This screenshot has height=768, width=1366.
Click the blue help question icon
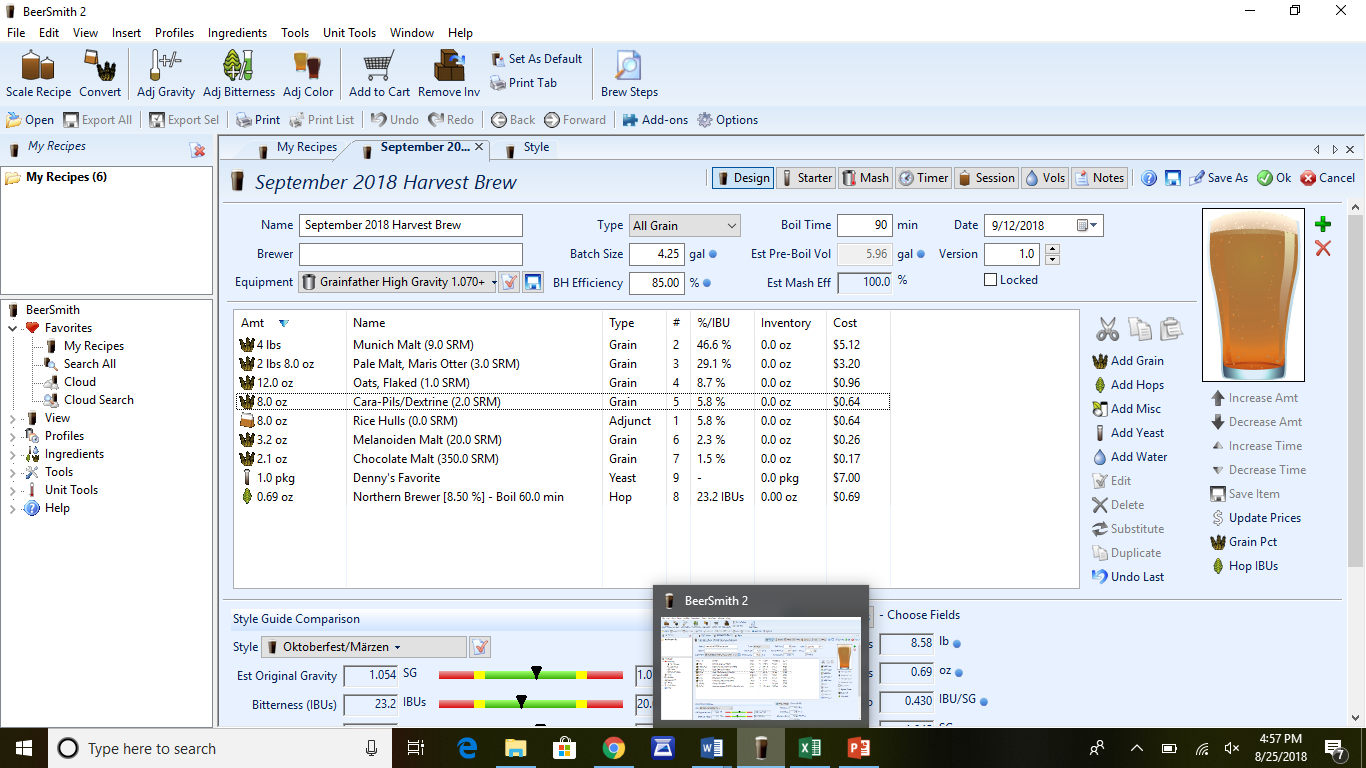click(1149, 178)
